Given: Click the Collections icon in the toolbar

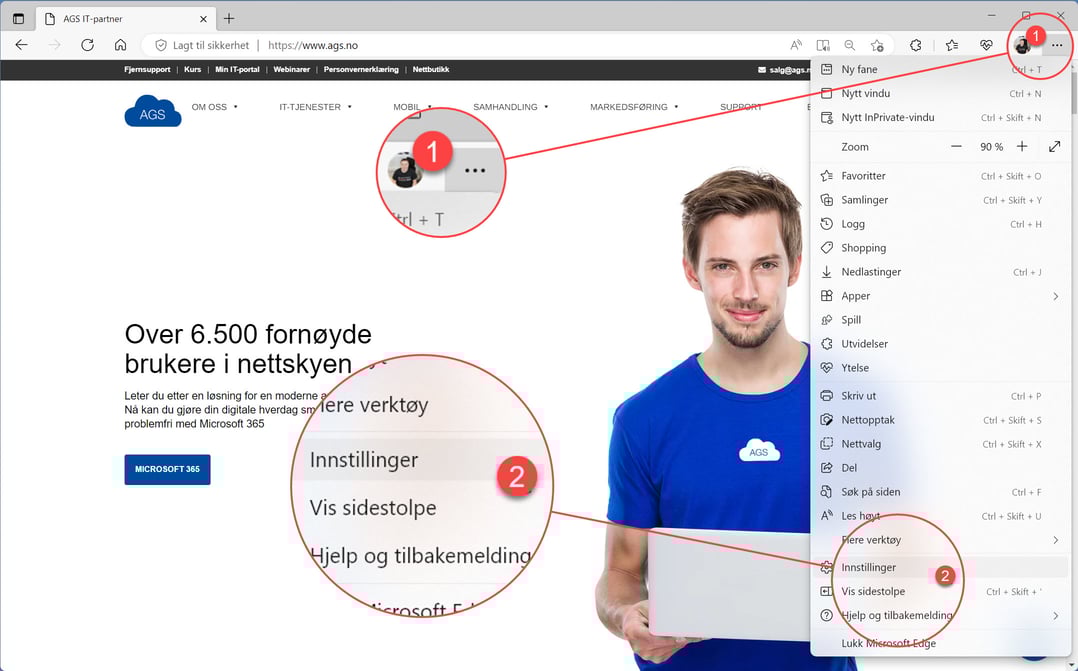Looking at the screenshot, I should coord(952,45).
